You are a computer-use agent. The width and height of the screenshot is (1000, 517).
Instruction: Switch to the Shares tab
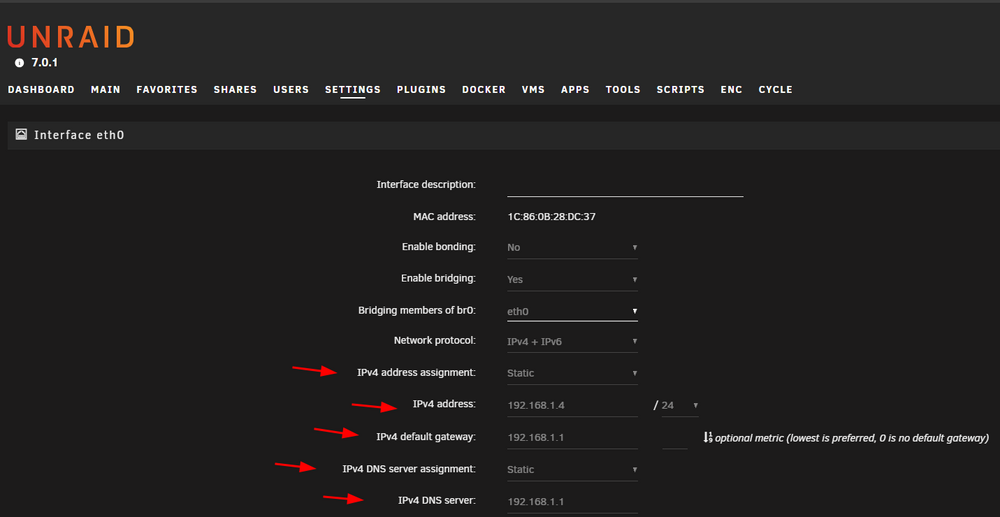235,90
